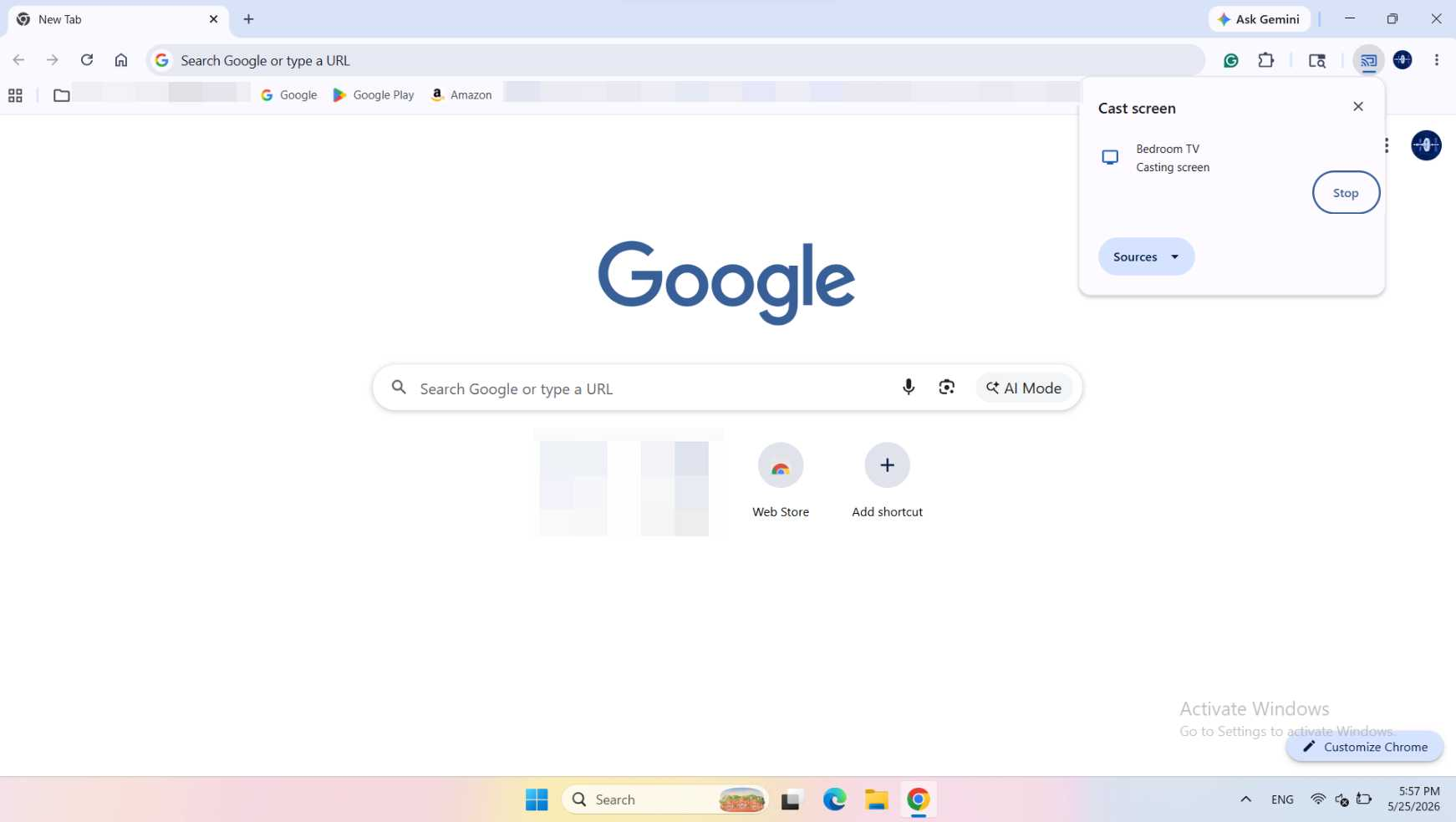Open the Web Store shortcut
Viewport: 1456px width, 822px height.
[x=781, y=481]
